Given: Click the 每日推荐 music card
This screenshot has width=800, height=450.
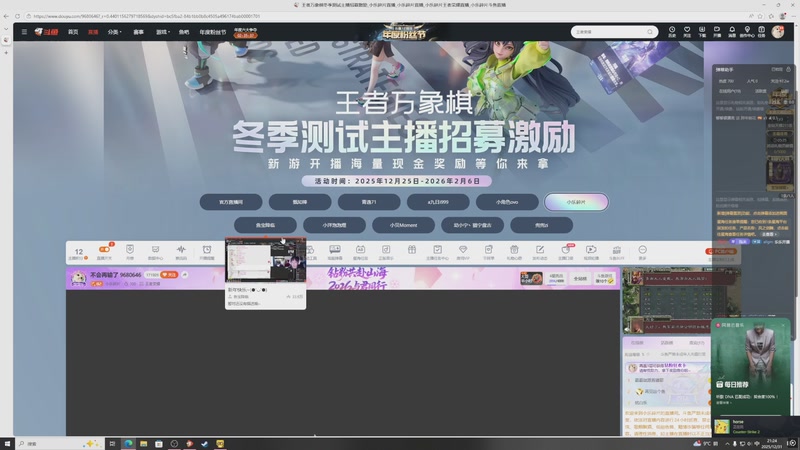Looking at the screenshot, I should [751, 366].
